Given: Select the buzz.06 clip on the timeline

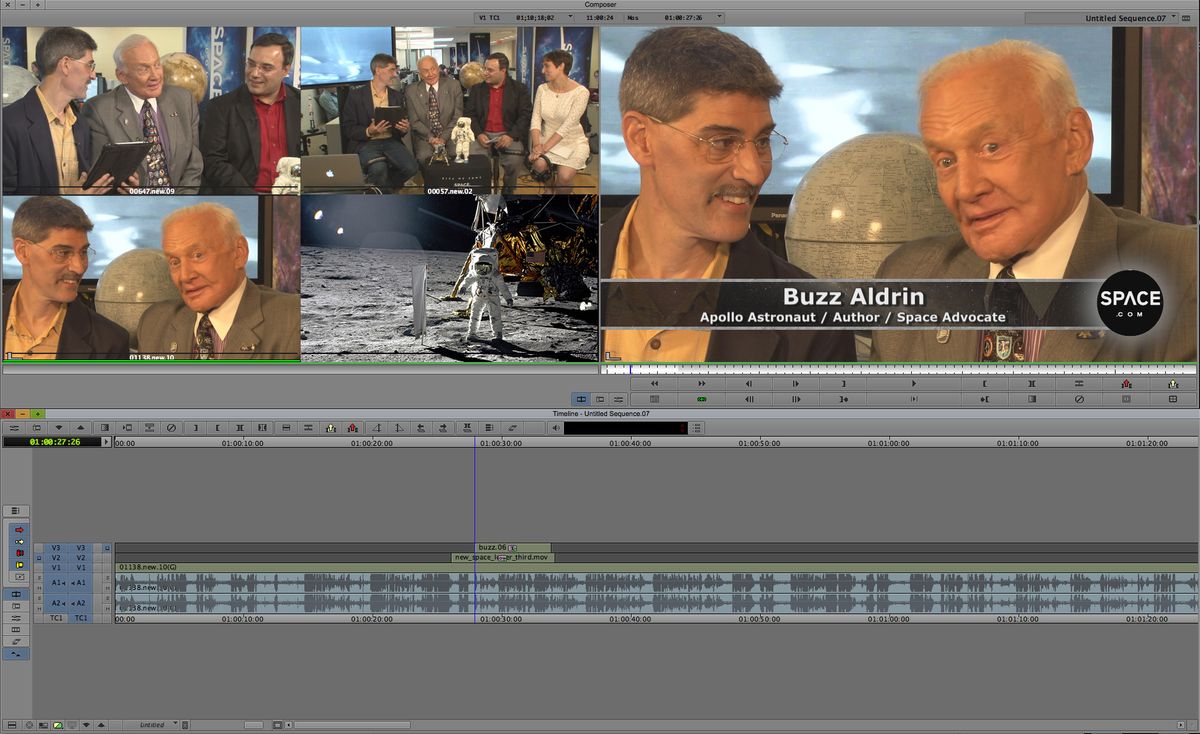Looking at the screenshot, I should (510, 547).
